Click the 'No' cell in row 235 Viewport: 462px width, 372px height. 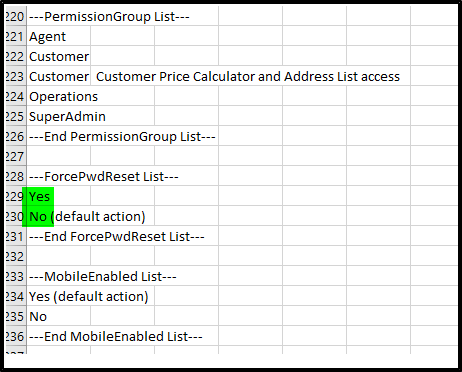click(x=58, y=317)
